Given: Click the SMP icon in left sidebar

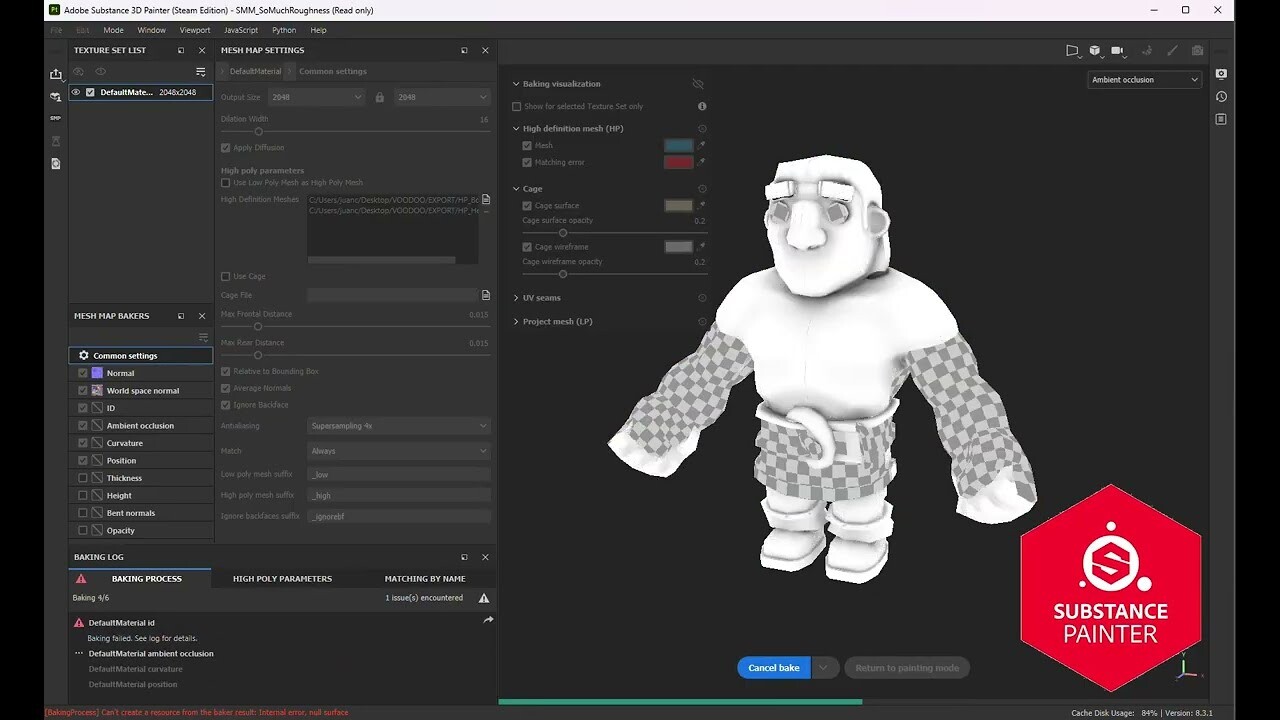Looking at the screenshot, I should (55, 118).
